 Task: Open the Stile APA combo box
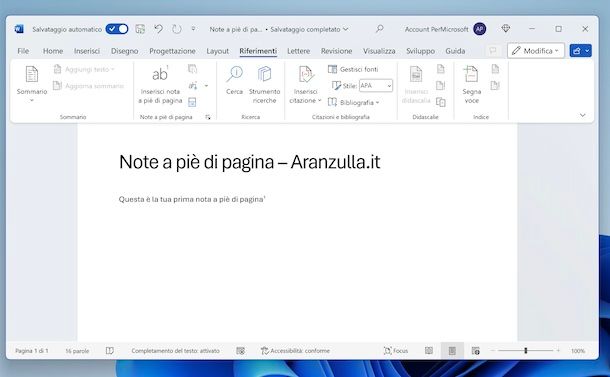coord(376,86)
